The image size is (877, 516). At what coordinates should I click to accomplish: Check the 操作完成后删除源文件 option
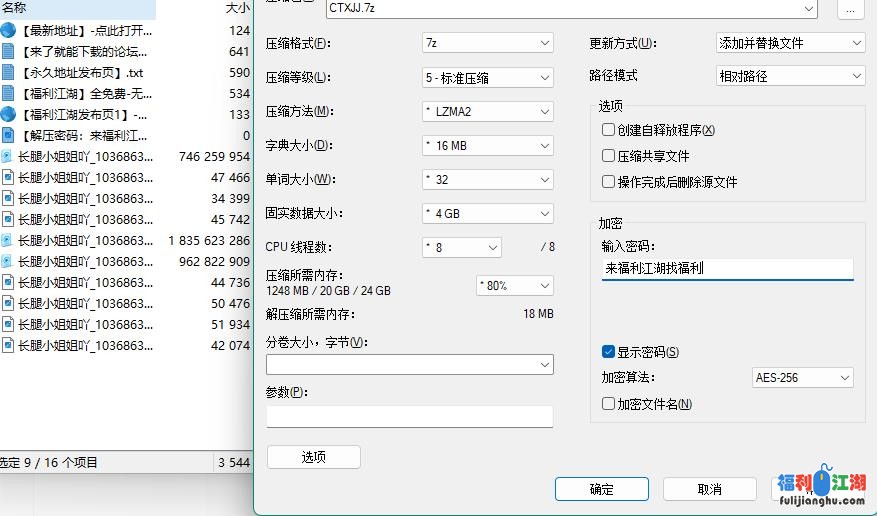[x=608, y=182]
